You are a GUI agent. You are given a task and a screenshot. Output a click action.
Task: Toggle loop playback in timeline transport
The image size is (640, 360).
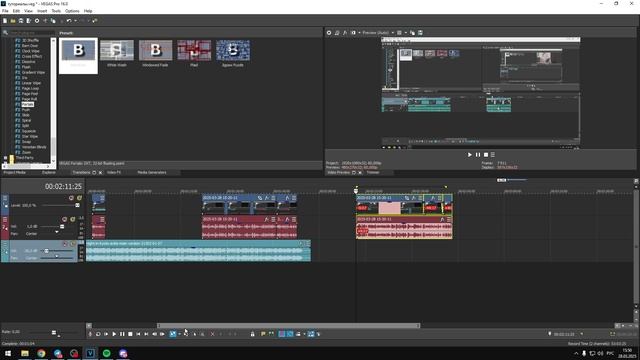click(98, 334)
